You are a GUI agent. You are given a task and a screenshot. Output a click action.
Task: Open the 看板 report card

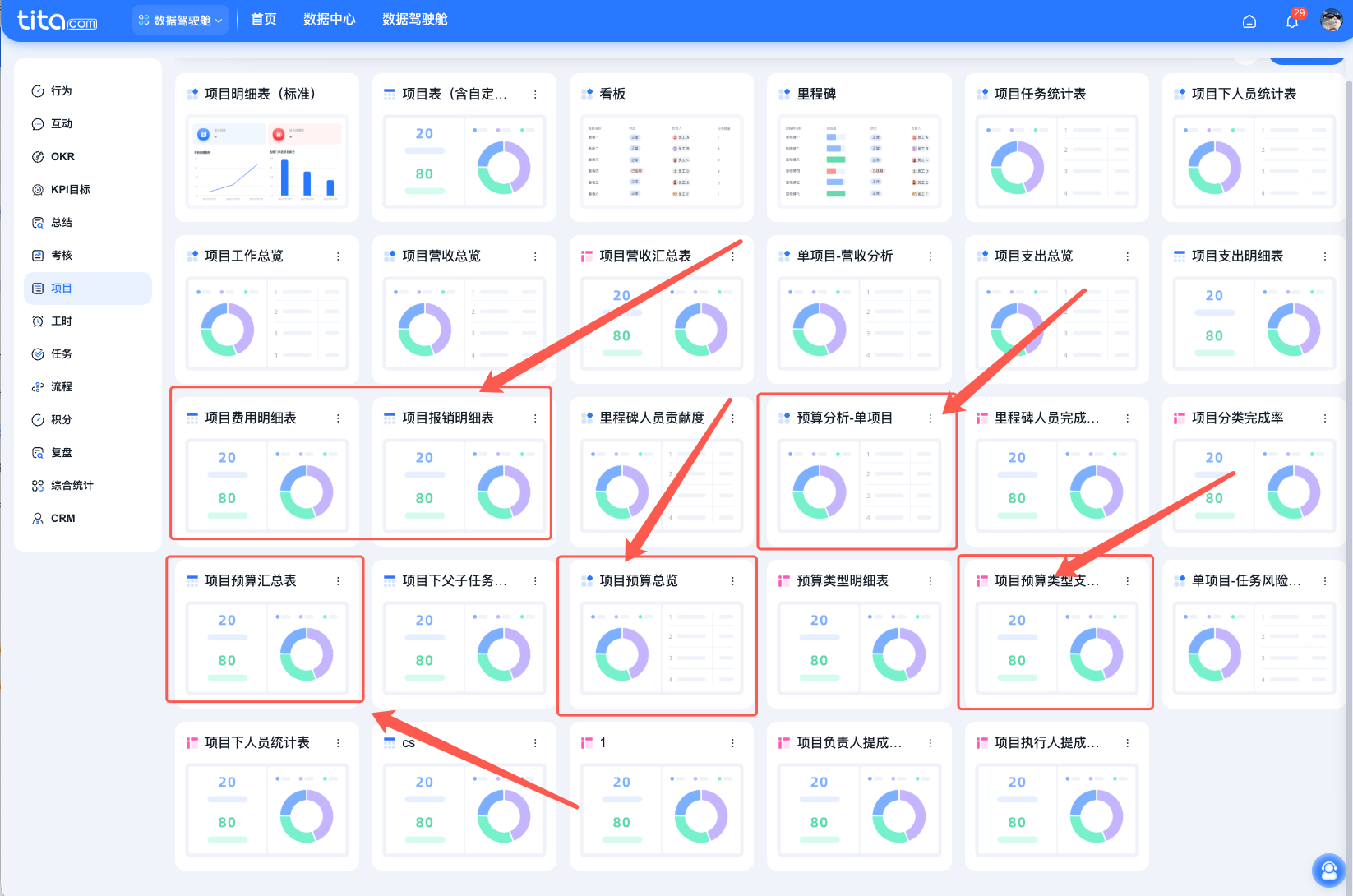tap(662, 147)
